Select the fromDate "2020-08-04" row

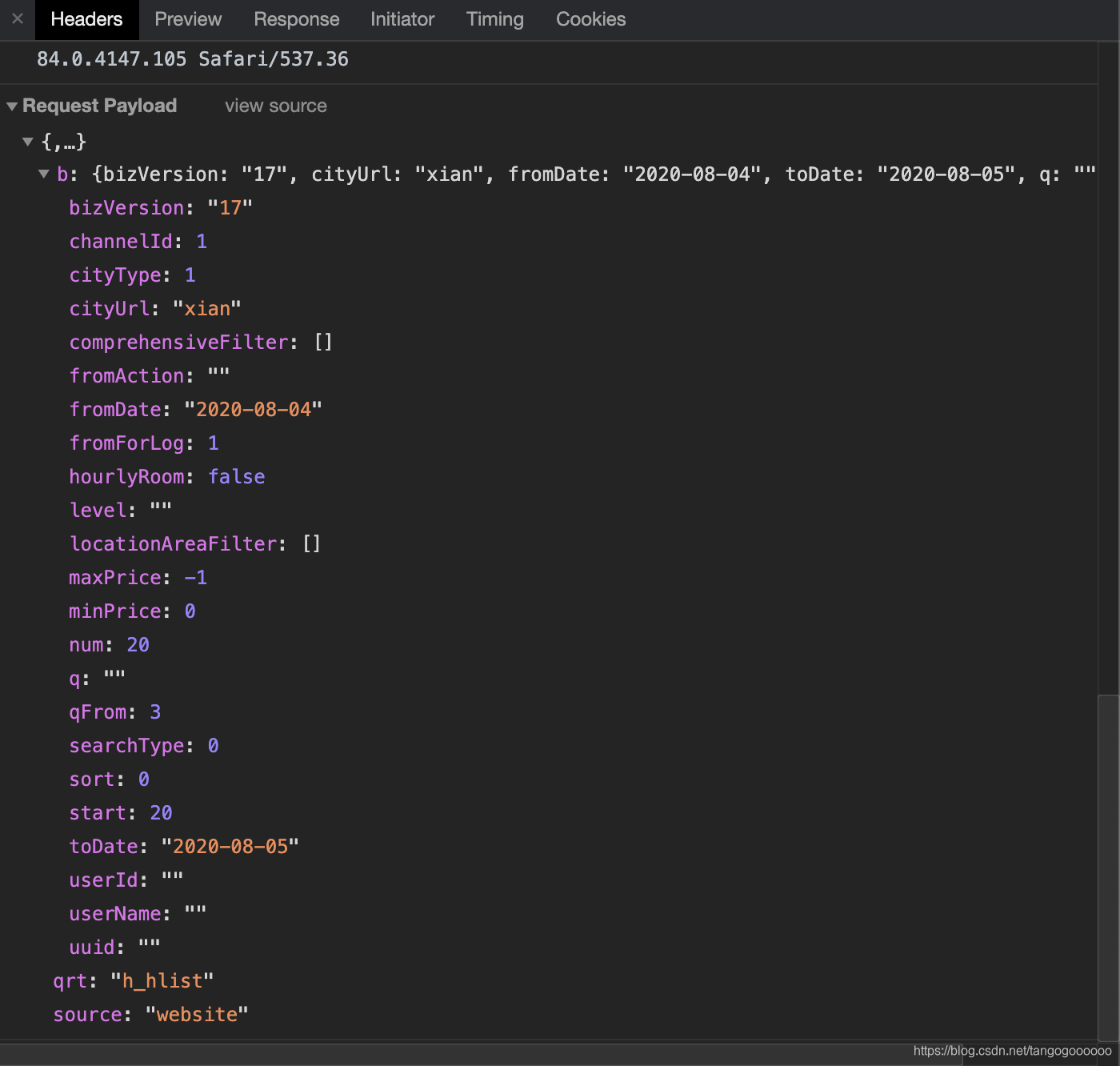tap(196, 410)
